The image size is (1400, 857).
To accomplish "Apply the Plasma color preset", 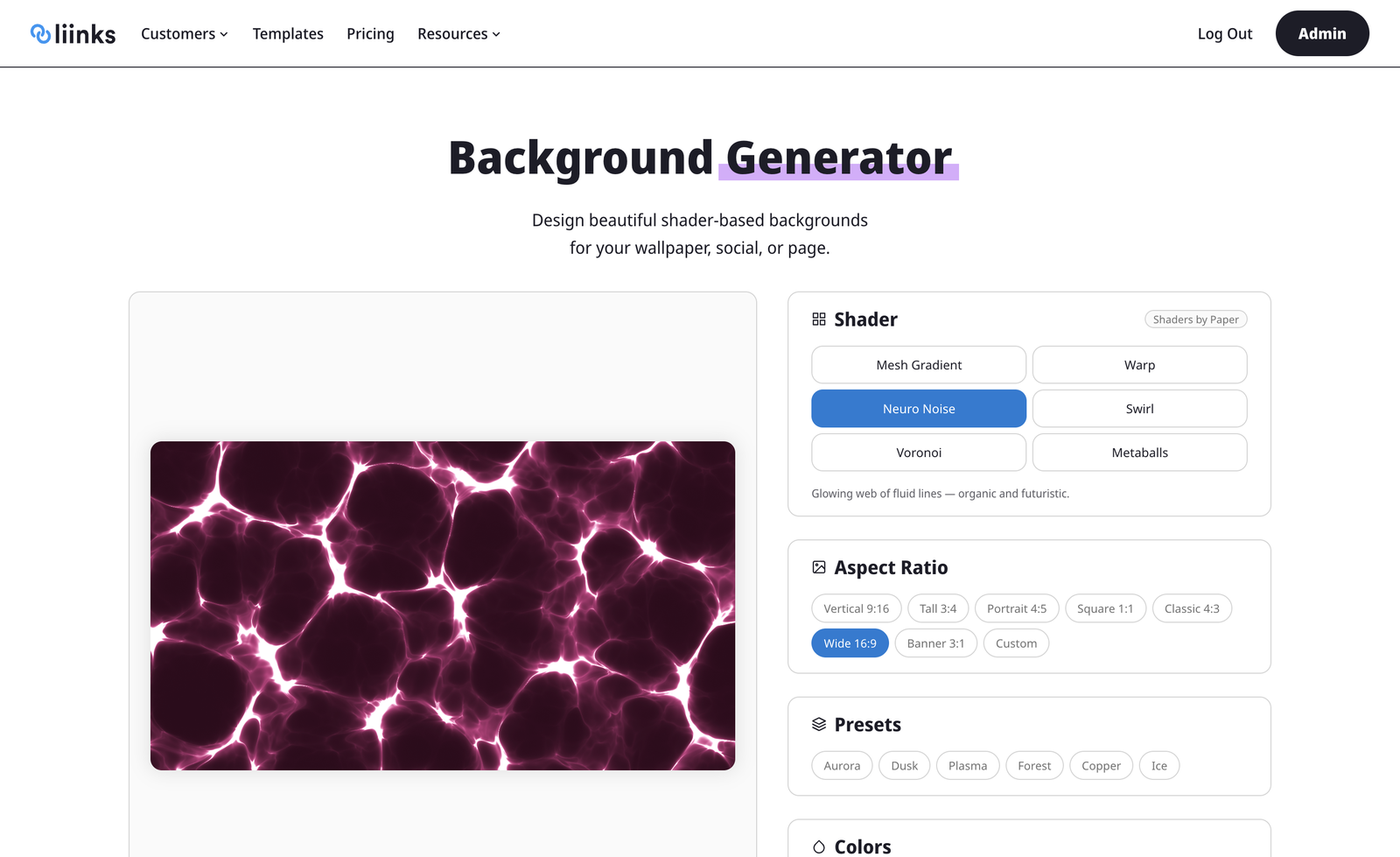I will click(968, 765).
